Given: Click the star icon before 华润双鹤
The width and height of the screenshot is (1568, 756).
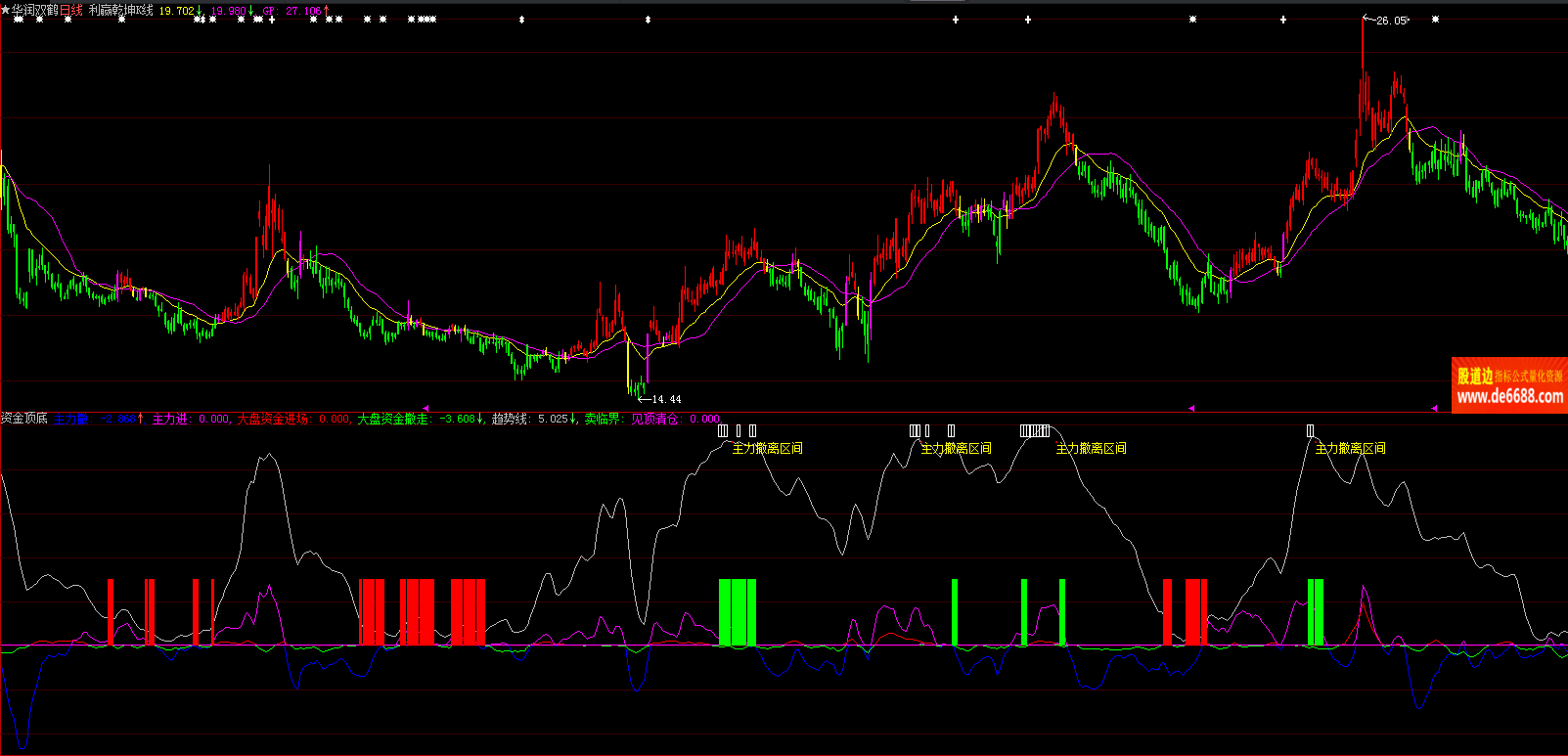Looking at the screenshot, I should click(6, 10).
